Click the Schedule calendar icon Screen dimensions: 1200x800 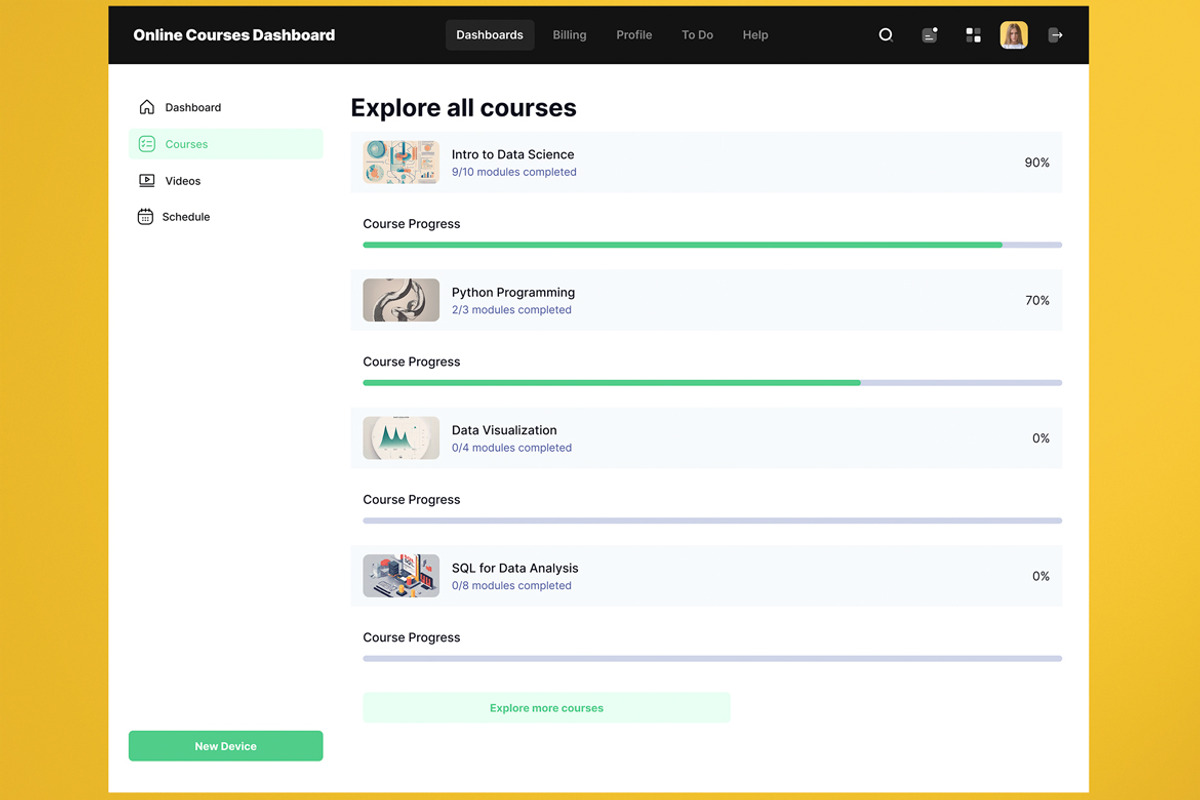point(145,217)
